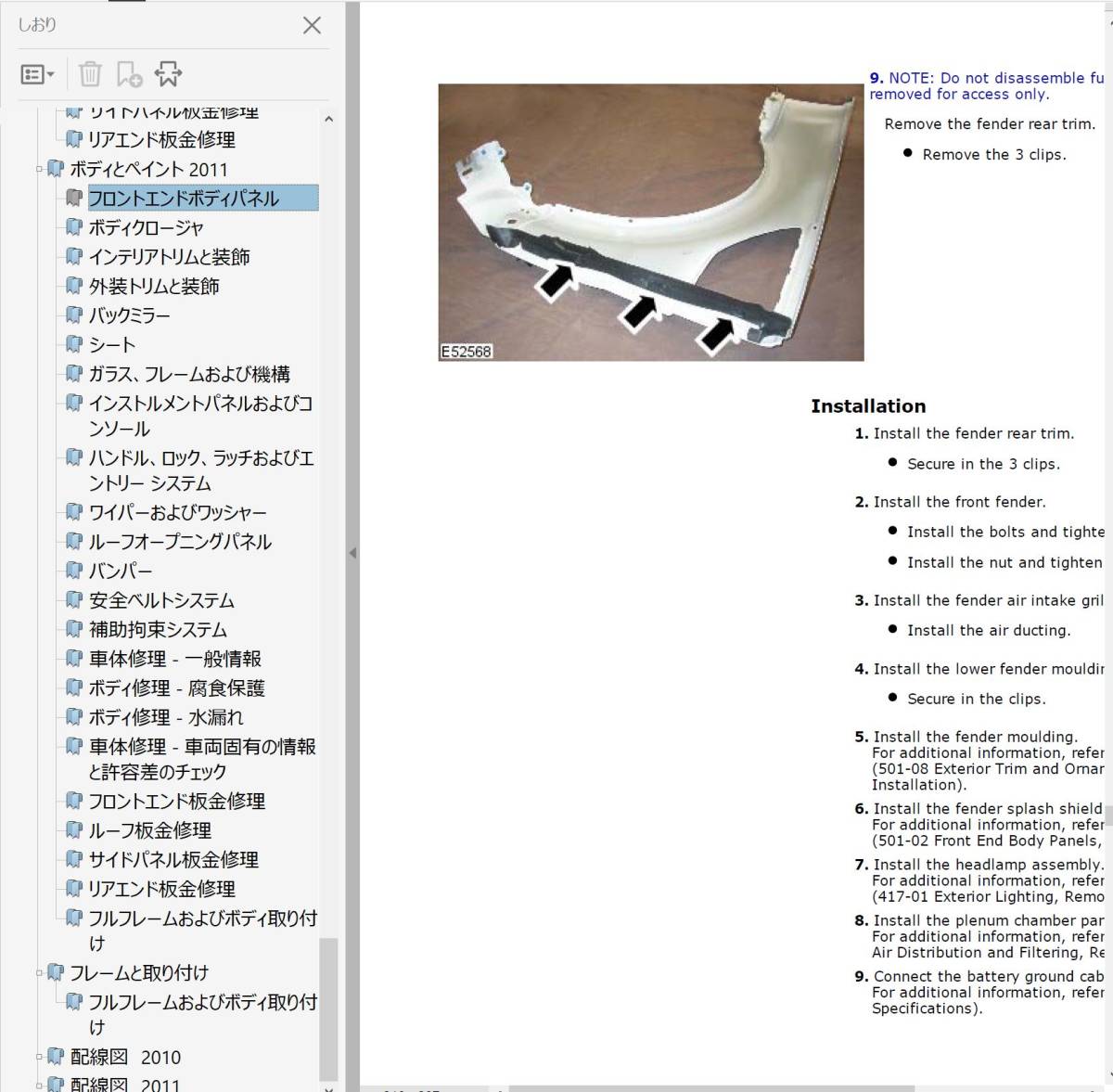The height and width of the screenshot is (1092, 1113).
Task: Open bookmark 車体修理 - 一般情報
Action: 175,659
